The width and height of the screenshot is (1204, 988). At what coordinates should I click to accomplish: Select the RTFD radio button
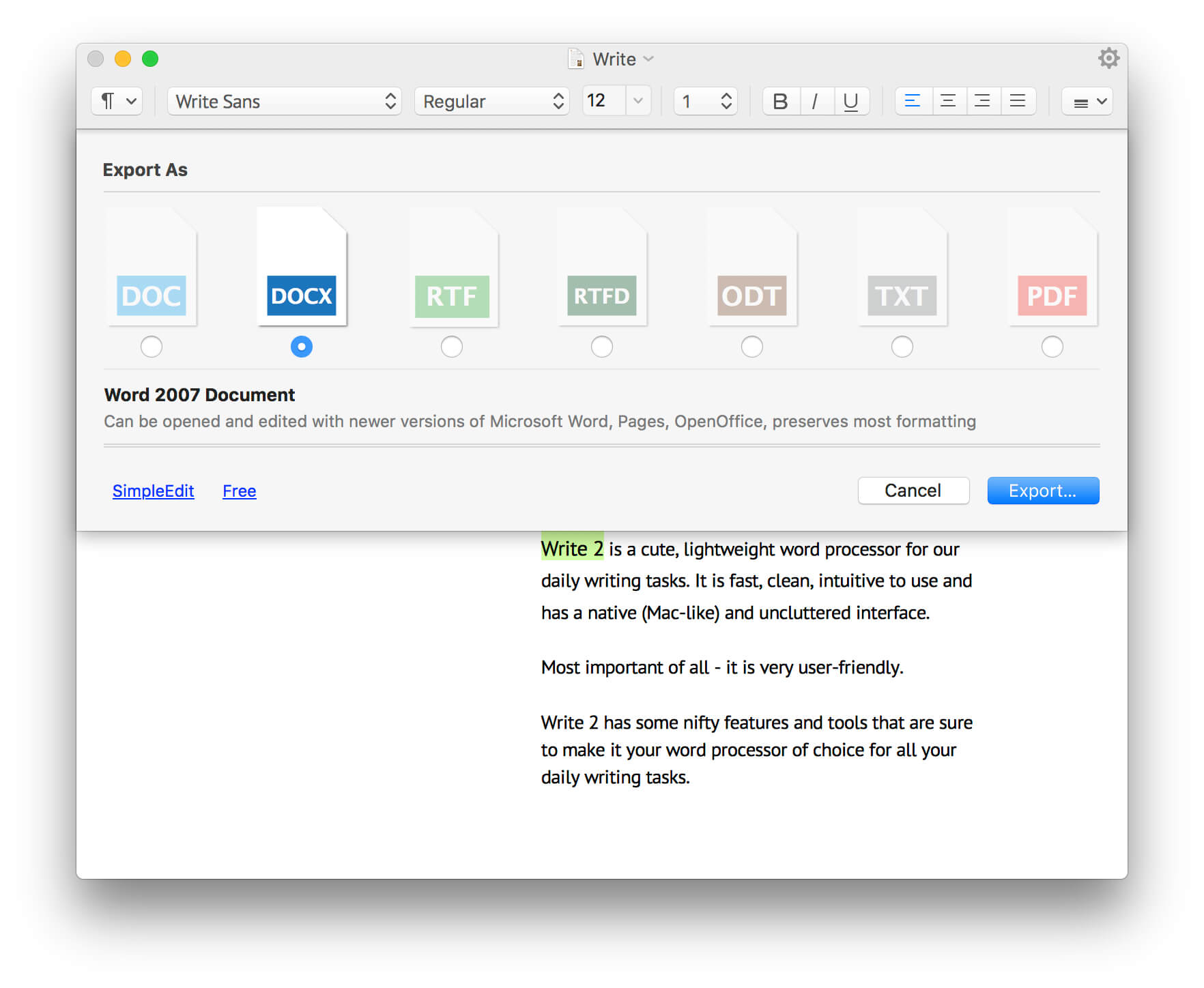tap(602, 347)
